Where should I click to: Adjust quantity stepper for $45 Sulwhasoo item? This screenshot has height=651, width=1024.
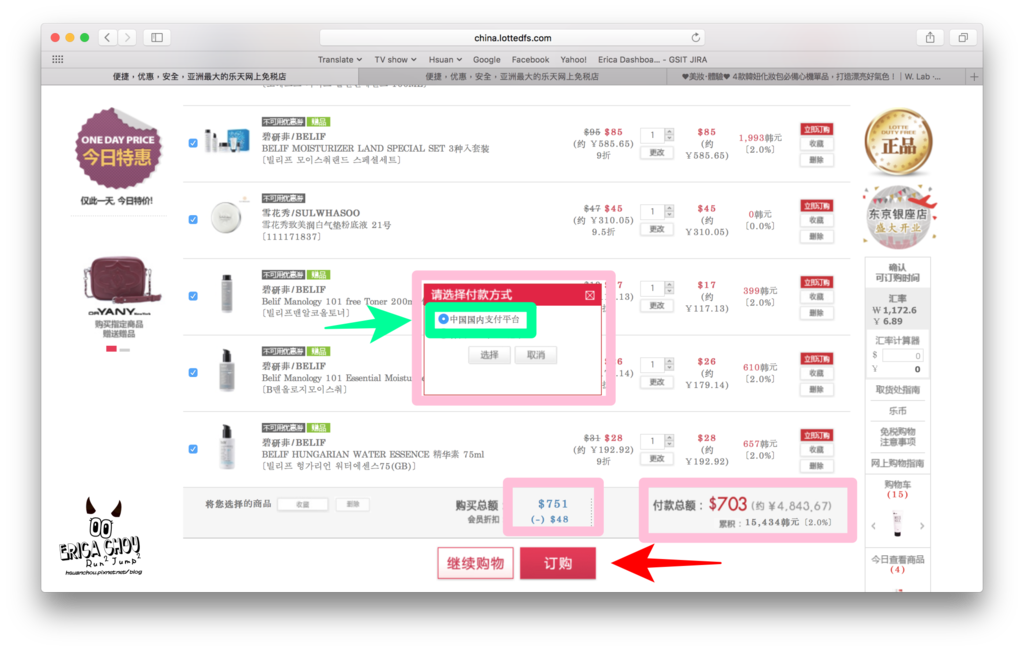coord(669,211)
